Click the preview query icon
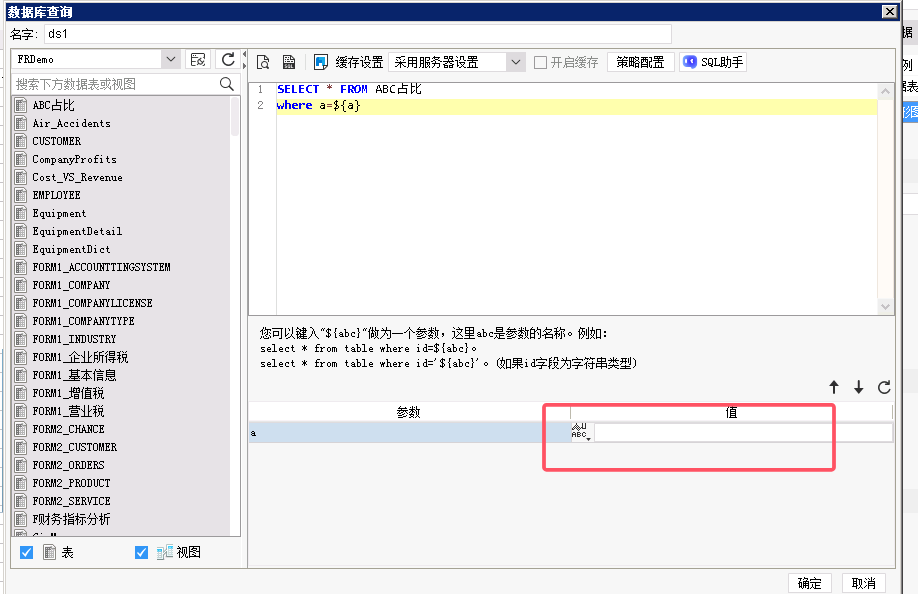918x594 pixels. click(x=263, y=62)
